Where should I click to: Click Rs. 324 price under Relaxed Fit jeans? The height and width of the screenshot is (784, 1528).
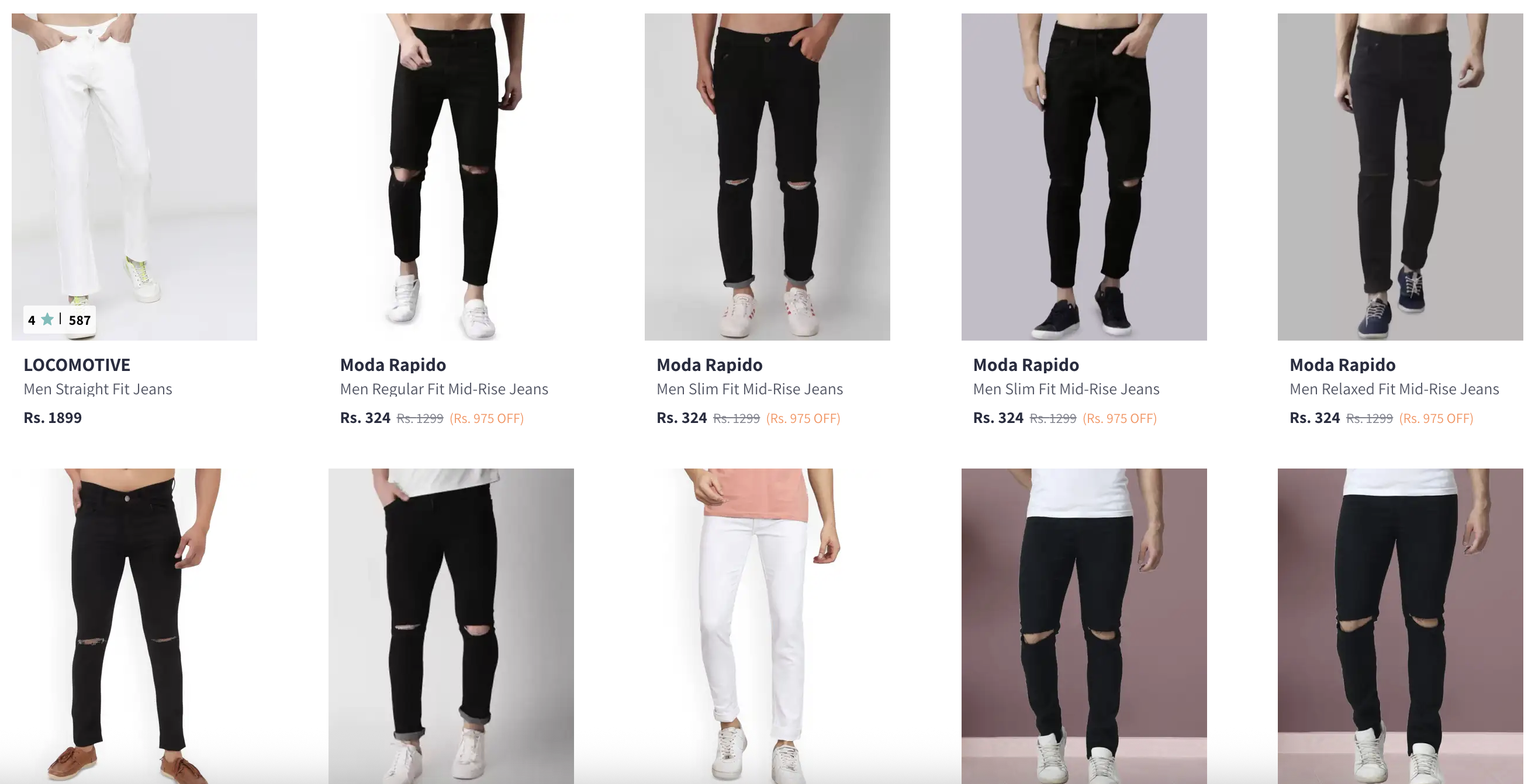(1315, 418)
